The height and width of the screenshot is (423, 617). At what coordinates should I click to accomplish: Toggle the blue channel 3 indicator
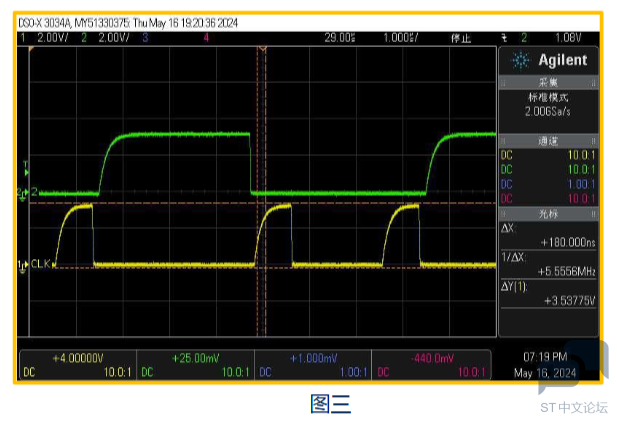click(x=145, y=36)
